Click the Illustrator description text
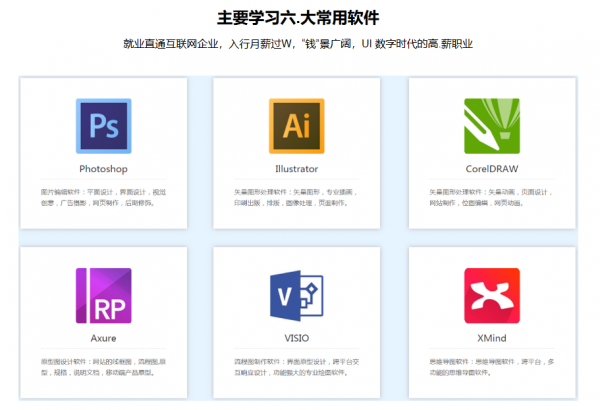 click(297, 196)
